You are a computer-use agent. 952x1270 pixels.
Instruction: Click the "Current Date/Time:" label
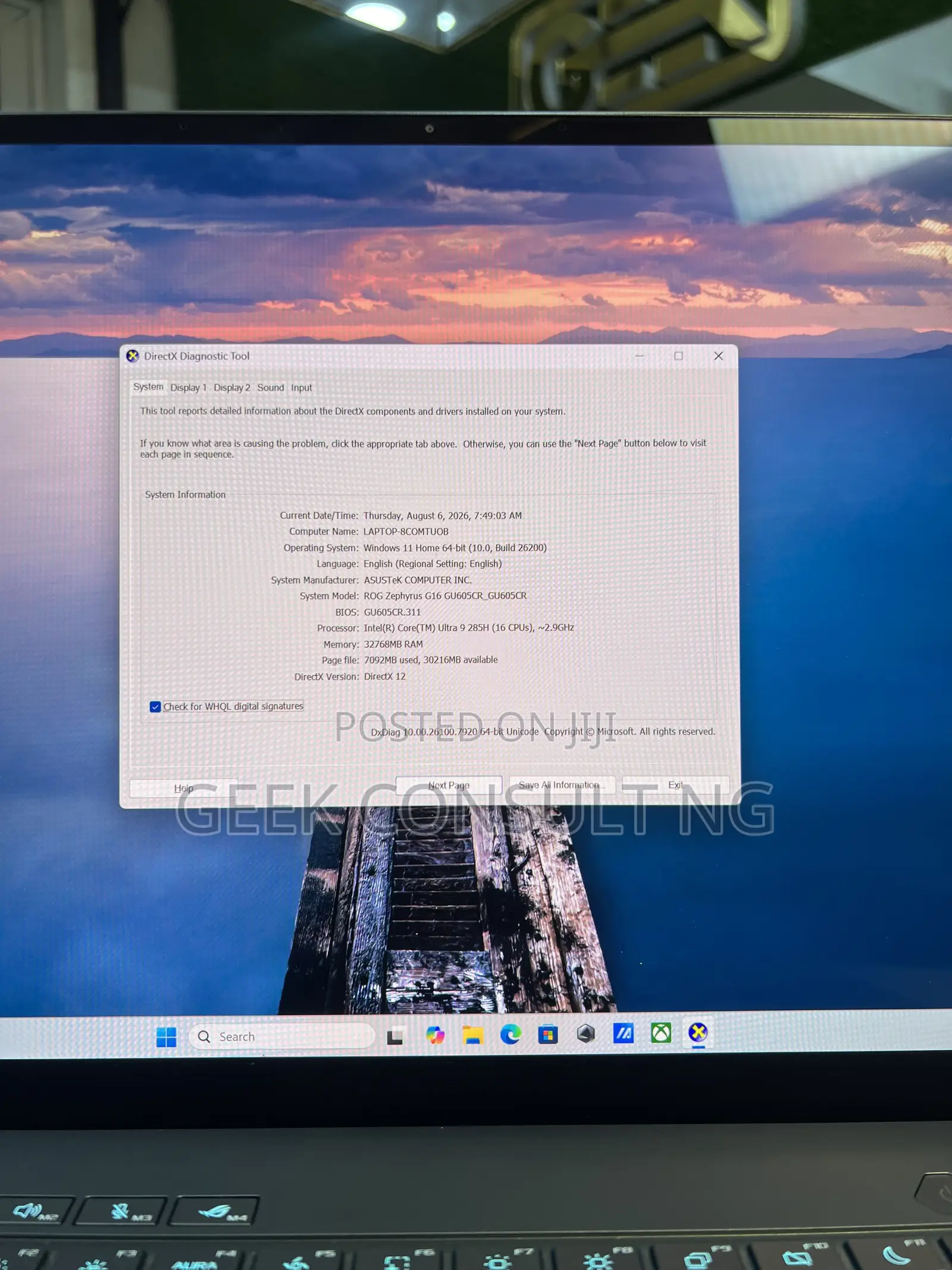[x=320, y=515]
